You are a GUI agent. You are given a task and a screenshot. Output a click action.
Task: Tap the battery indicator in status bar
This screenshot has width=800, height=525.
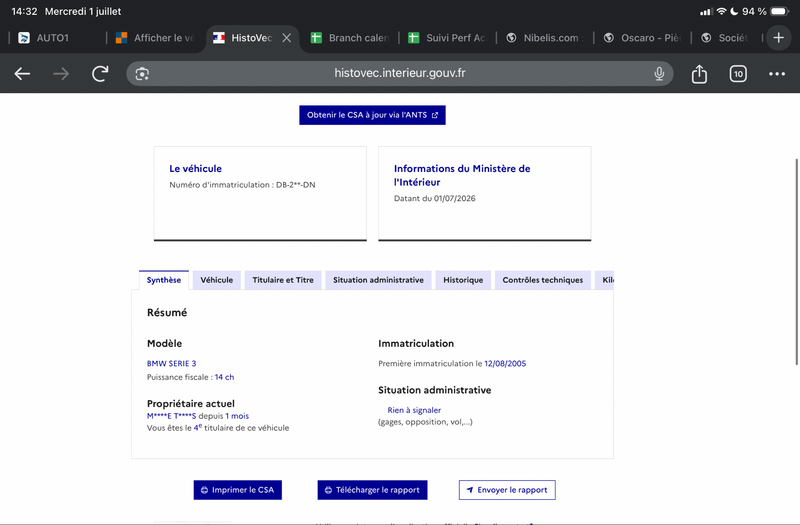click(x=780, y=11)
